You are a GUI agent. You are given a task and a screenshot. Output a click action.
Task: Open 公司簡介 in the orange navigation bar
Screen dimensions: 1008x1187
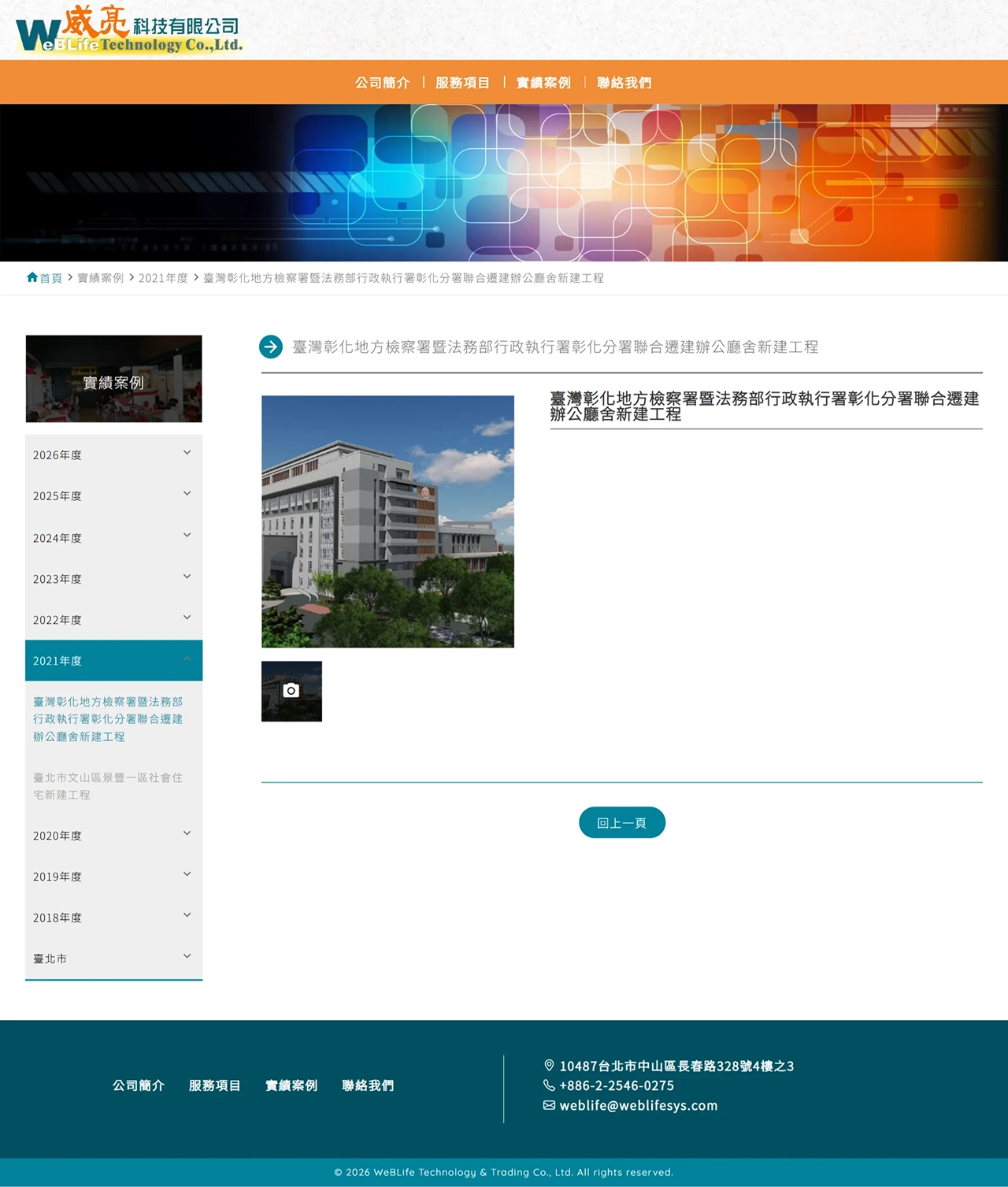tap(383, 83)
